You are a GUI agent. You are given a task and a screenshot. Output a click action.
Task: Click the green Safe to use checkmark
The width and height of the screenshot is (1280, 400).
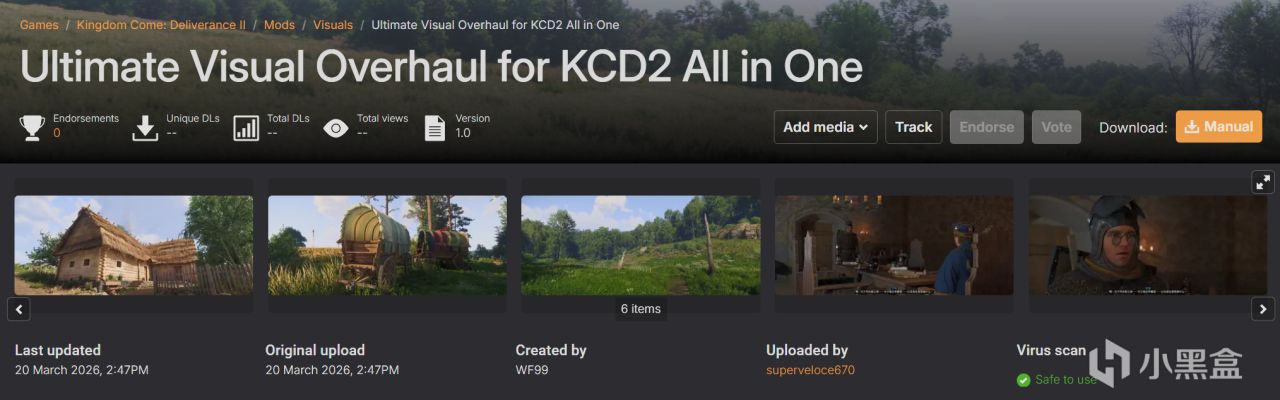(x=1023, y=380)
